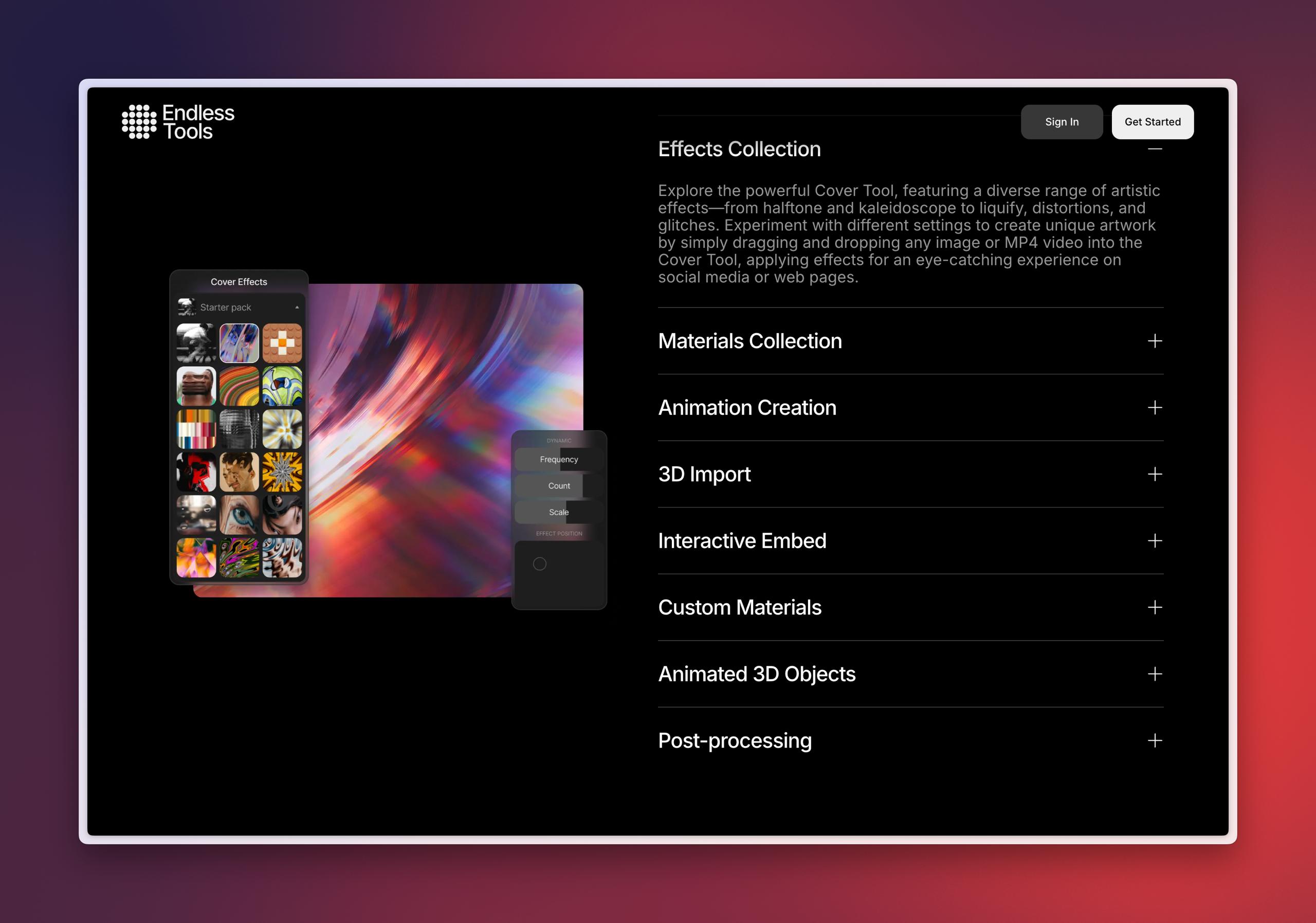Viewport: 1316px width, 923px height.
Task: Adjust the Count slider
Action: click(x=559, y=485)
